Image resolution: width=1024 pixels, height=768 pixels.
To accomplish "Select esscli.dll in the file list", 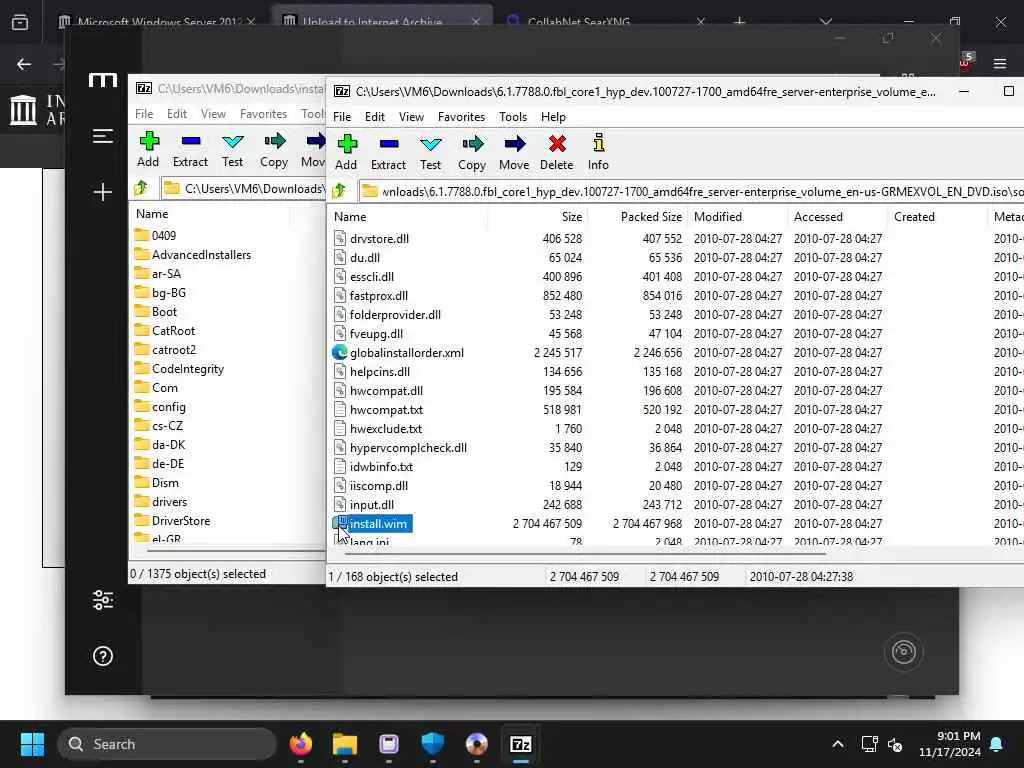I will pos(372,276).
